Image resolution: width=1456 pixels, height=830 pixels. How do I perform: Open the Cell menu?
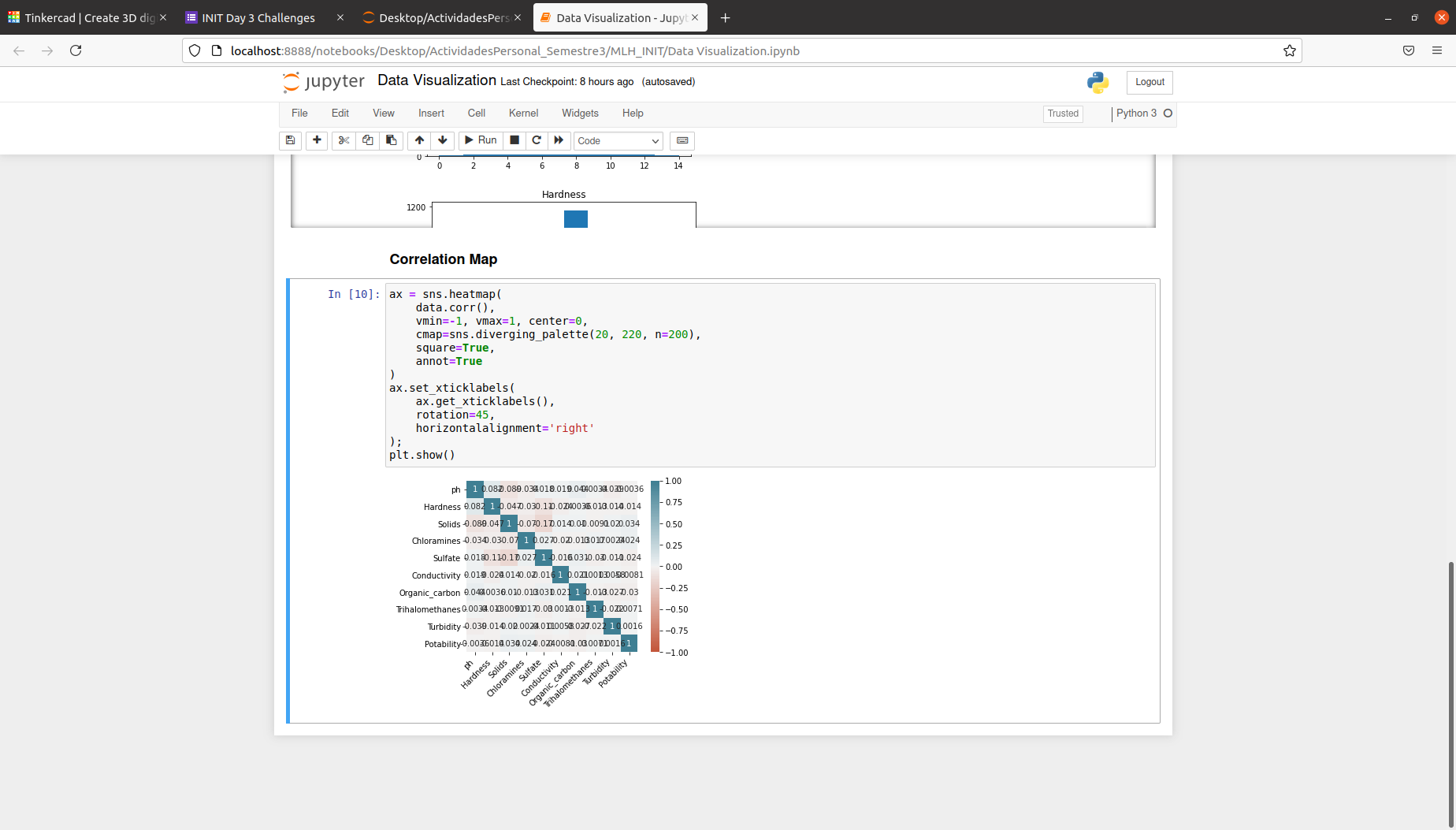pos(477,114)
